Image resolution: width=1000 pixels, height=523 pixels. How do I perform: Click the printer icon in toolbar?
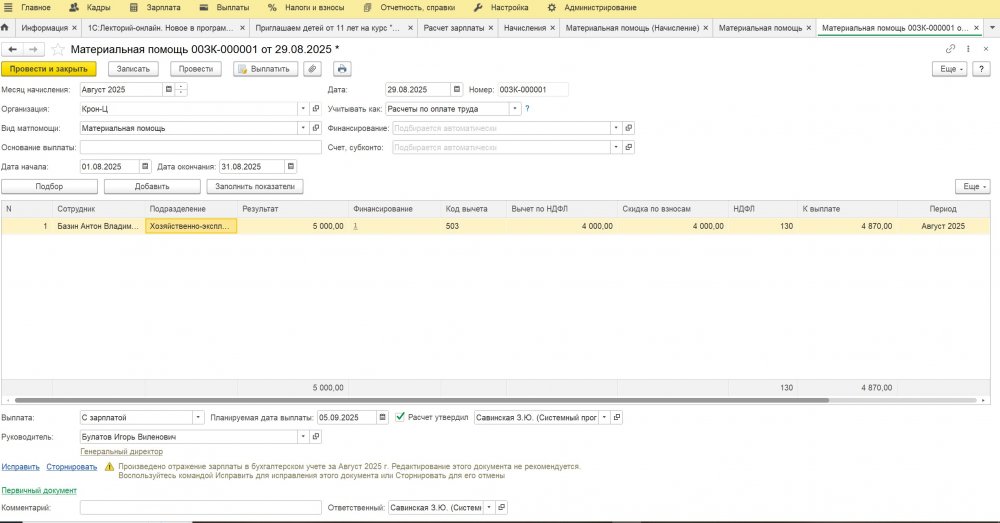click(x=342, y=69)
